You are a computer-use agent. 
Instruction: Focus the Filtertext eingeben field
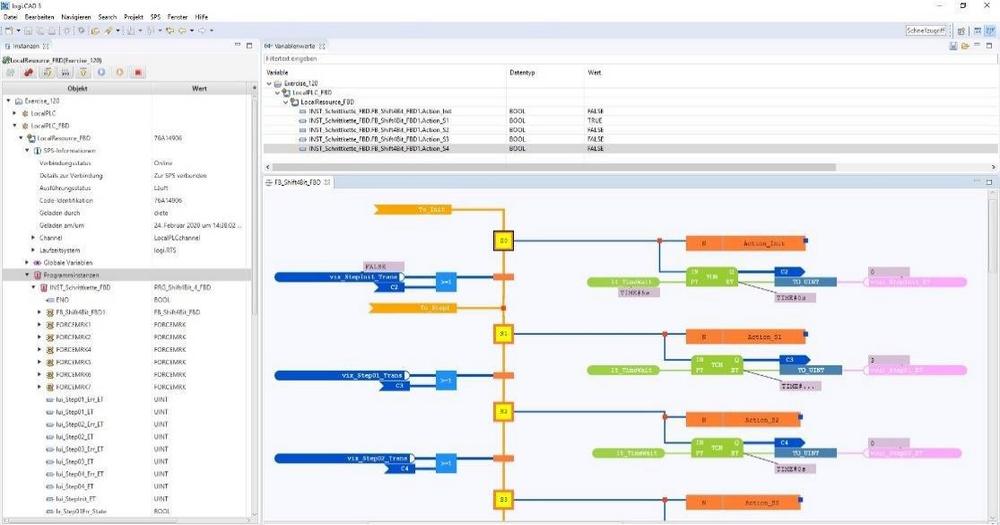tap(628, 59)
